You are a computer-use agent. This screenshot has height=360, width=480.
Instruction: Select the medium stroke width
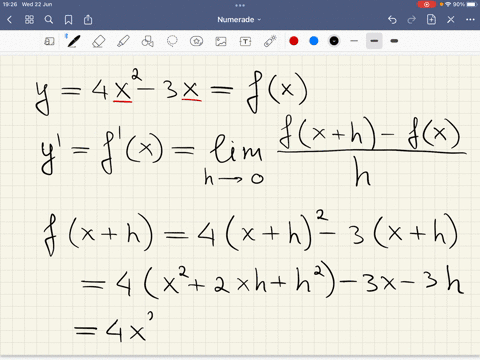pos(374,41)
